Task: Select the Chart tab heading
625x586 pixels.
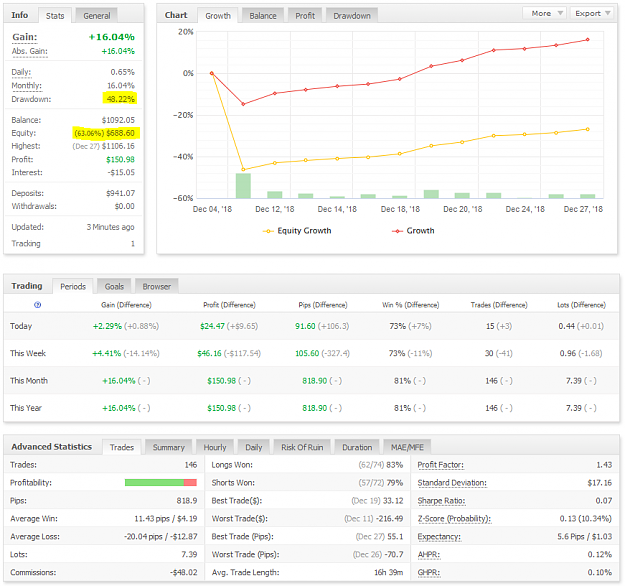Action: [x=176, y=15]
